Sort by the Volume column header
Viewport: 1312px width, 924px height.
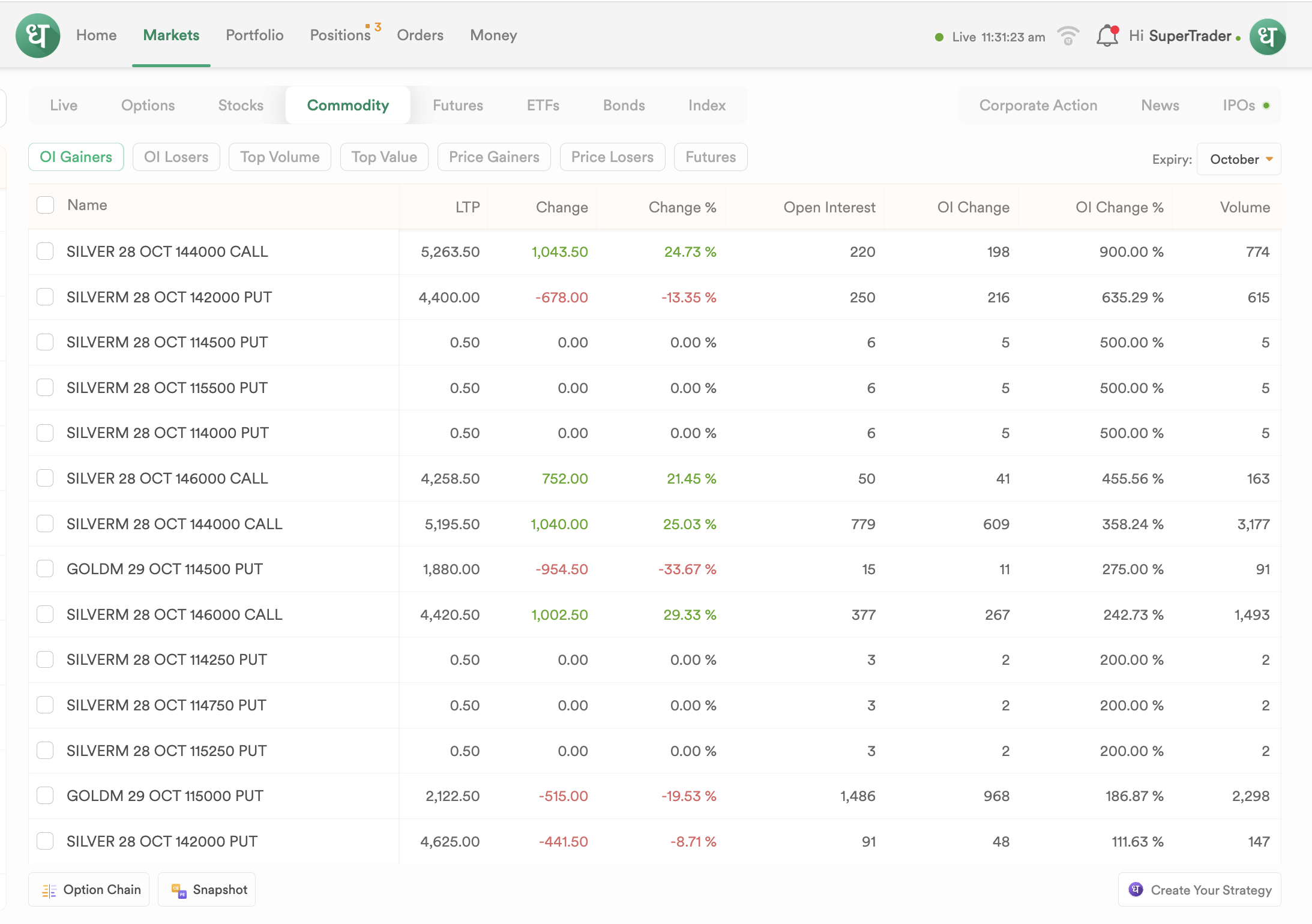point(1245,208)
